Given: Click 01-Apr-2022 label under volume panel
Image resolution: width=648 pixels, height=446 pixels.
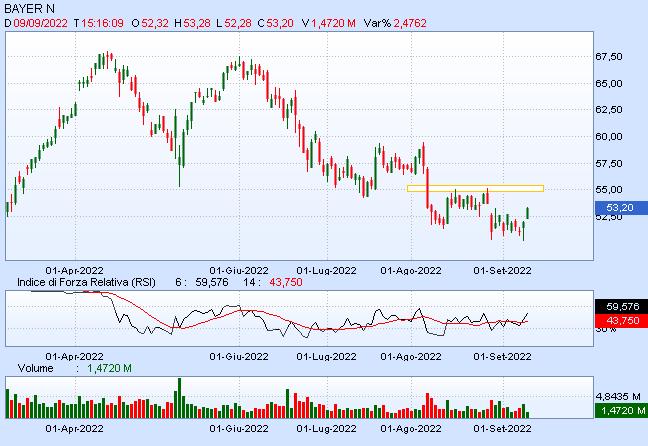Looking at the screenshot, I should pos(74,428).
